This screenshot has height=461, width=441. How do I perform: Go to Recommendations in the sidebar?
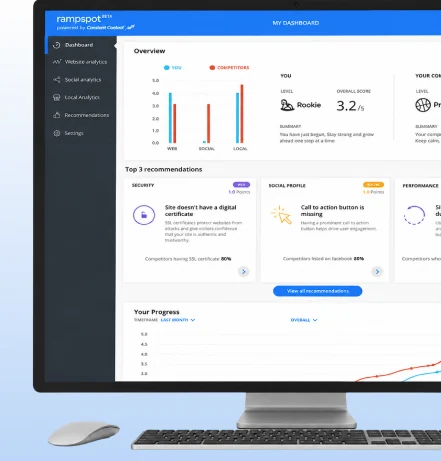[x=87, y=115]
